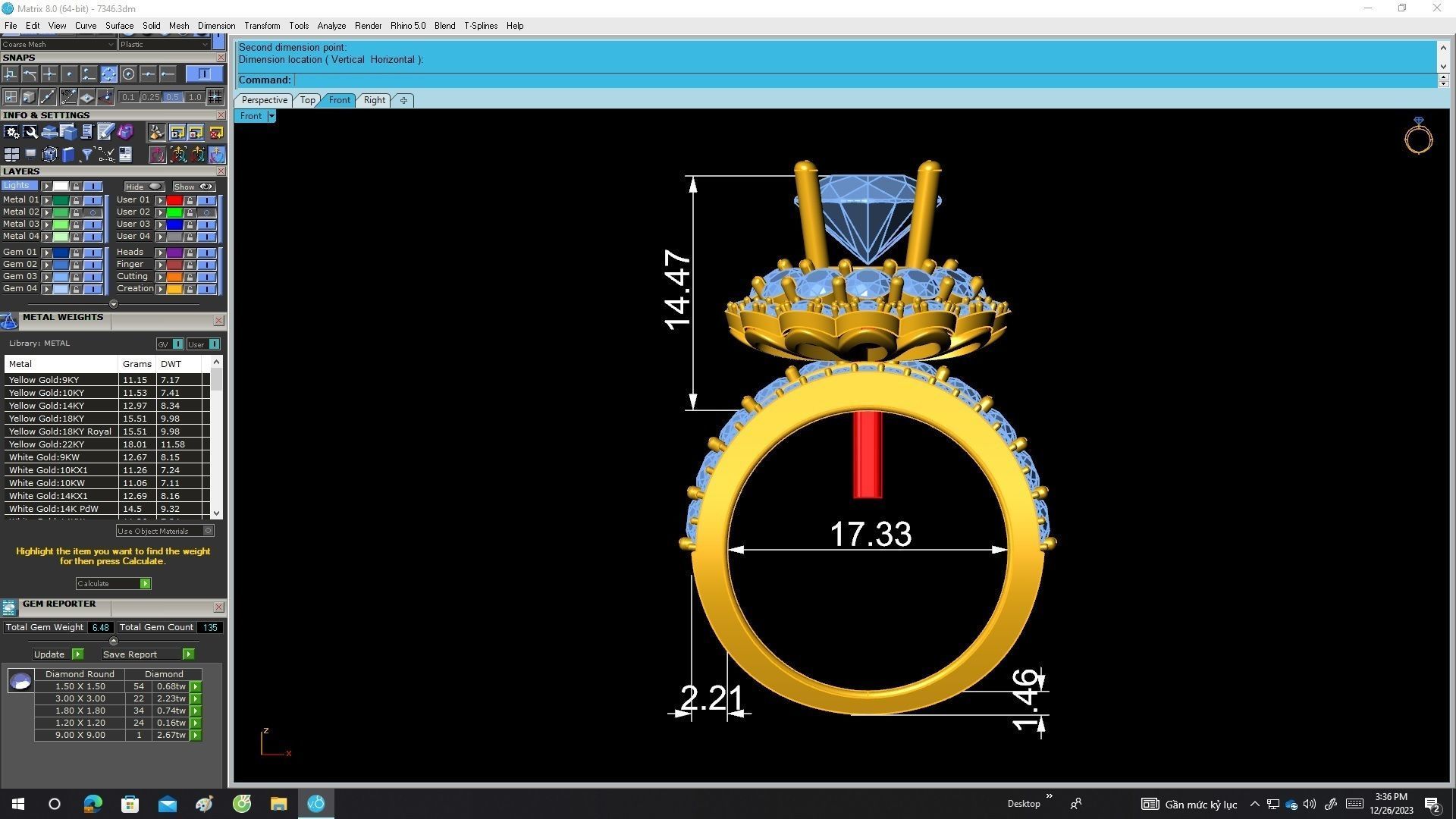Image resolution: width=1456 pixels, height=819 pixels.
Task: Click the Save Report button
Action: coord(147,654)
